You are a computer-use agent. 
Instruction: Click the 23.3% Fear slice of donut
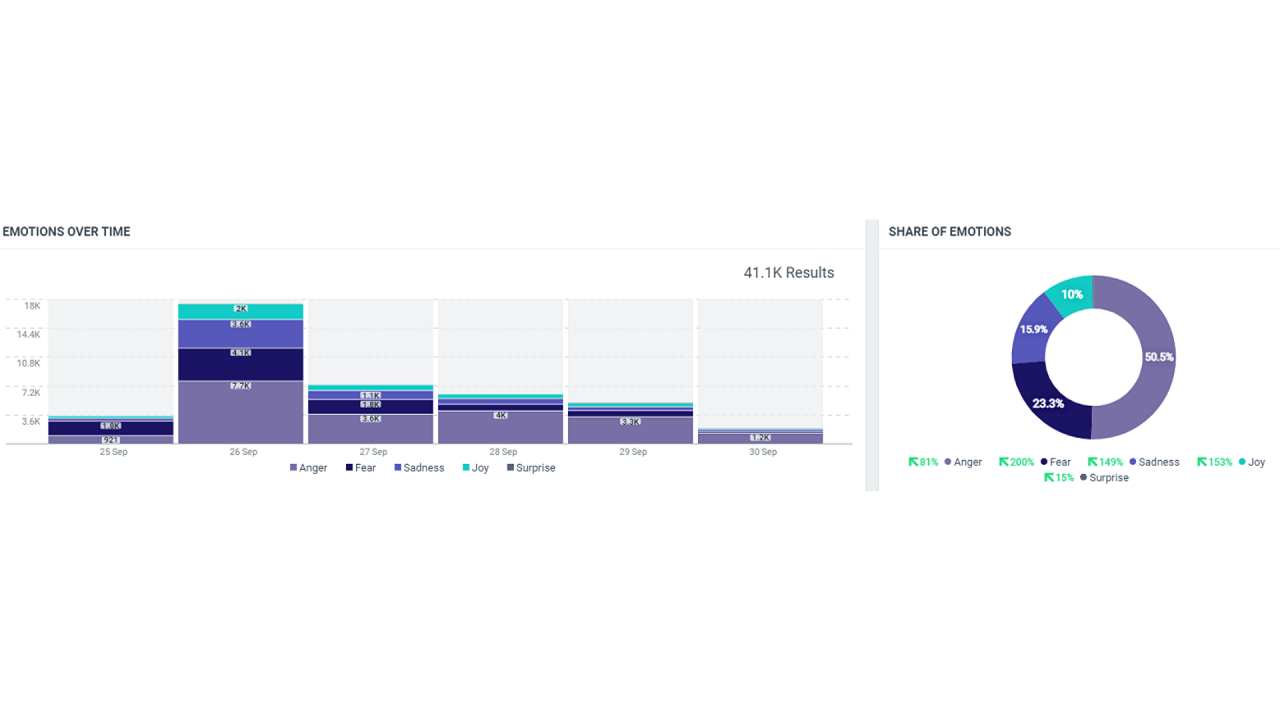click(x=1049, y=403)
